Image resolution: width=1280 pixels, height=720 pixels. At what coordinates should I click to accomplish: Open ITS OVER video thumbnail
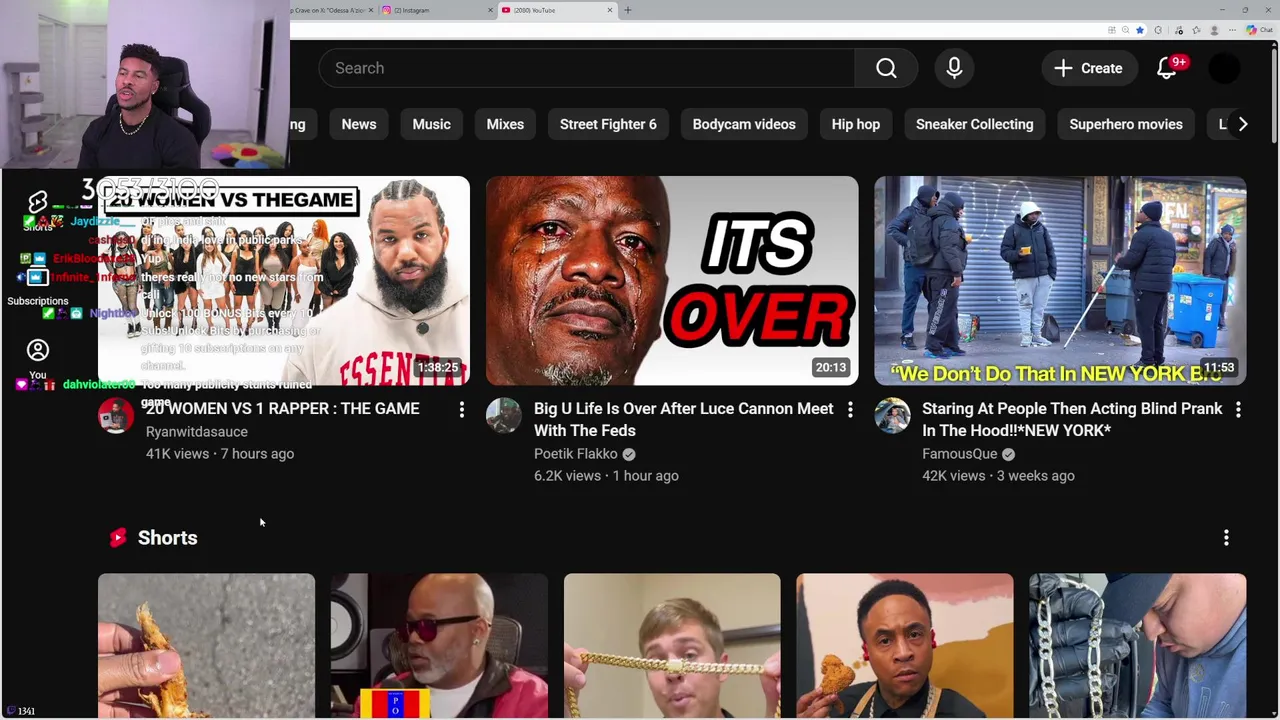click(672, 281)
